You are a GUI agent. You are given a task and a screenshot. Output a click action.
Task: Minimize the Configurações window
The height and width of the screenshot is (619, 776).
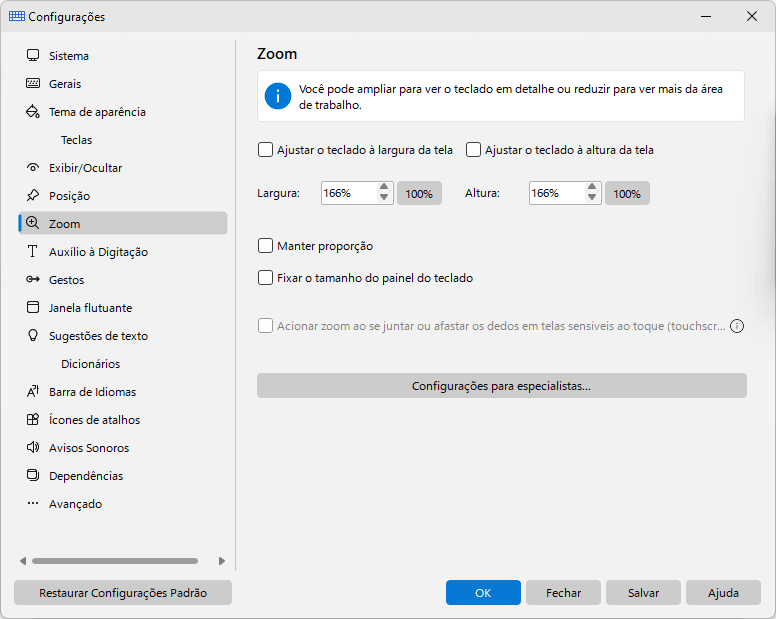706,16
